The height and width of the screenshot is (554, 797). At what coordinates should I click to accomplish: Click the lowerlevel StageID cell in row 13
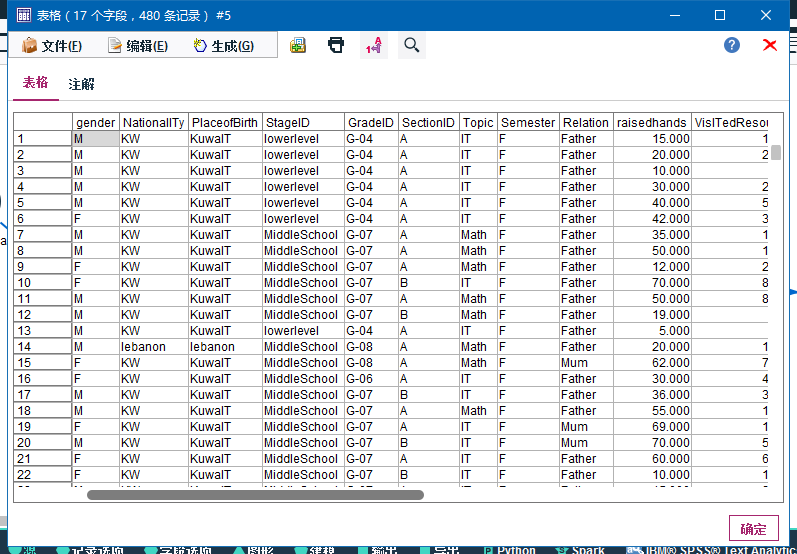tap(303, 331)
